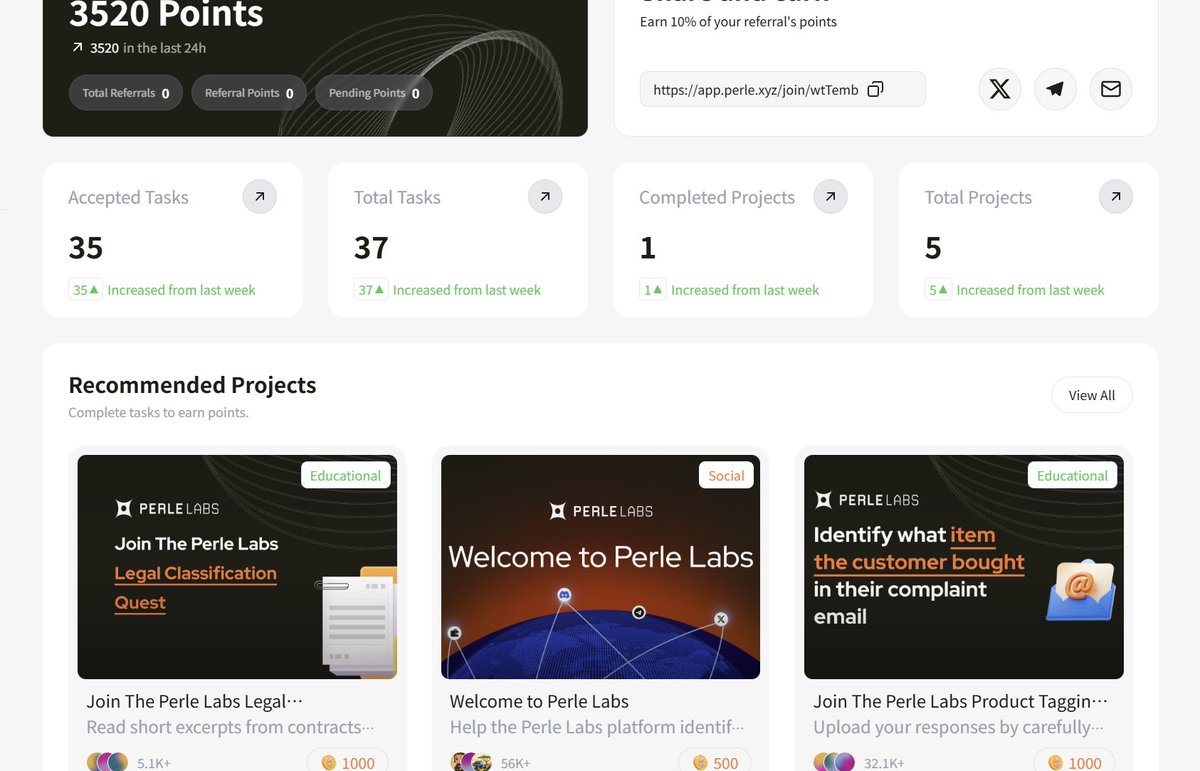
Task: Click the Social tag on Welcome card
Action: (726, 475)
